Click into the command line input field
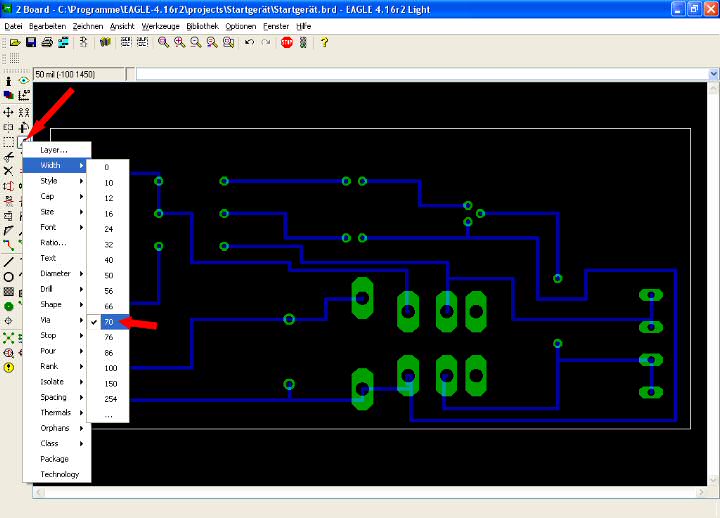This screenshot has height=518, width=720. [420, 74]
